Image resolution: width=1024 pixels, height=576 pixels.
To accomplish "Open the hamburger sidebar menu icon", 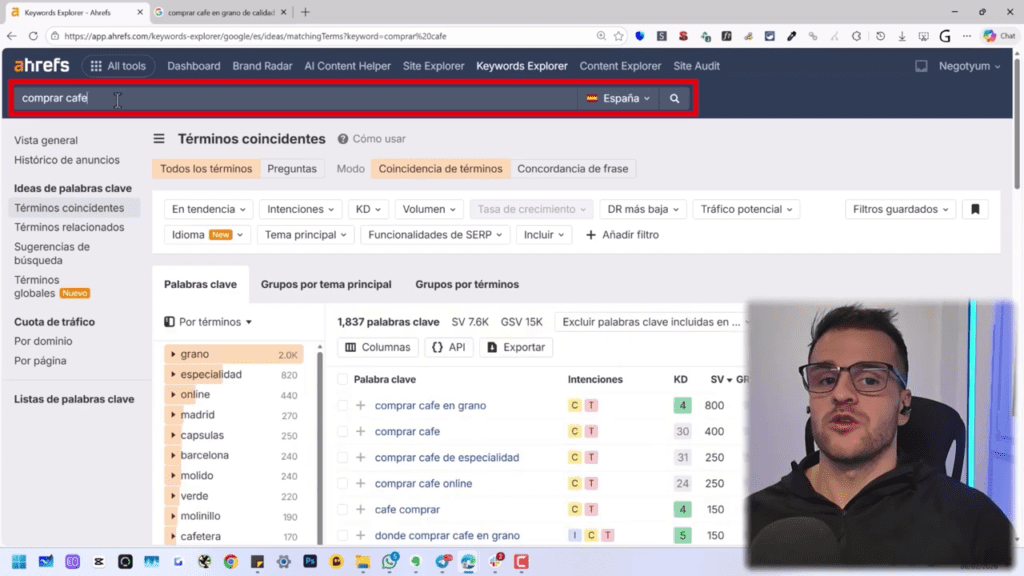I will (159, 139).
